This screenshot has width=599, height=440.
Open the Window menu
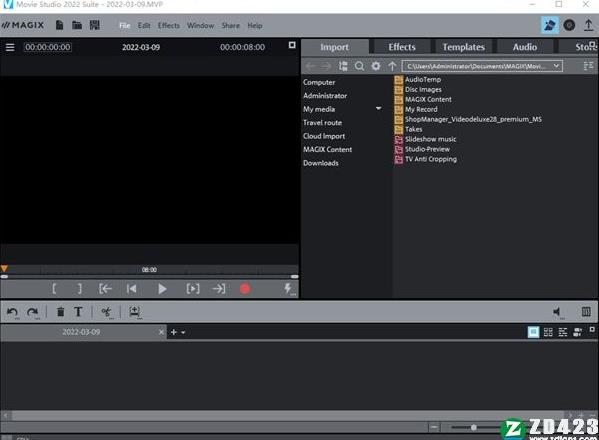200,26
